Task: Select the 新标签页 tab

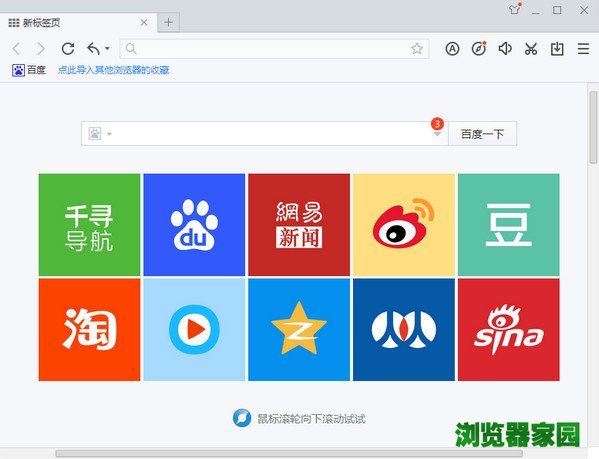Action: 78,23
